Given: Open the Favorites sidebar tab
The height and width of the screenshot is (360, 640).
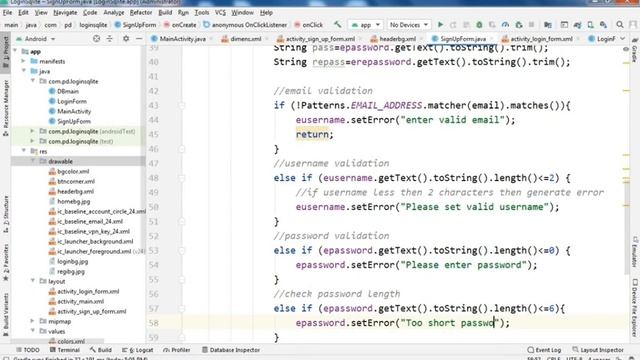Looking at the screenshot, I should click(5, 262).
